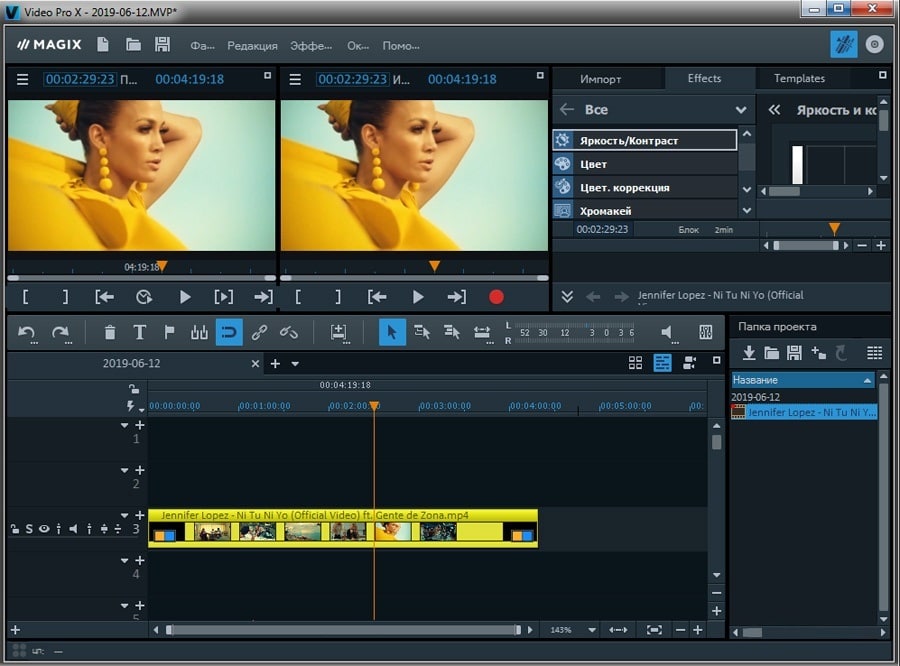Viewport: 900px width, 666px height.
Task: Open the Редакция menu
Action: tap(252, 45)
